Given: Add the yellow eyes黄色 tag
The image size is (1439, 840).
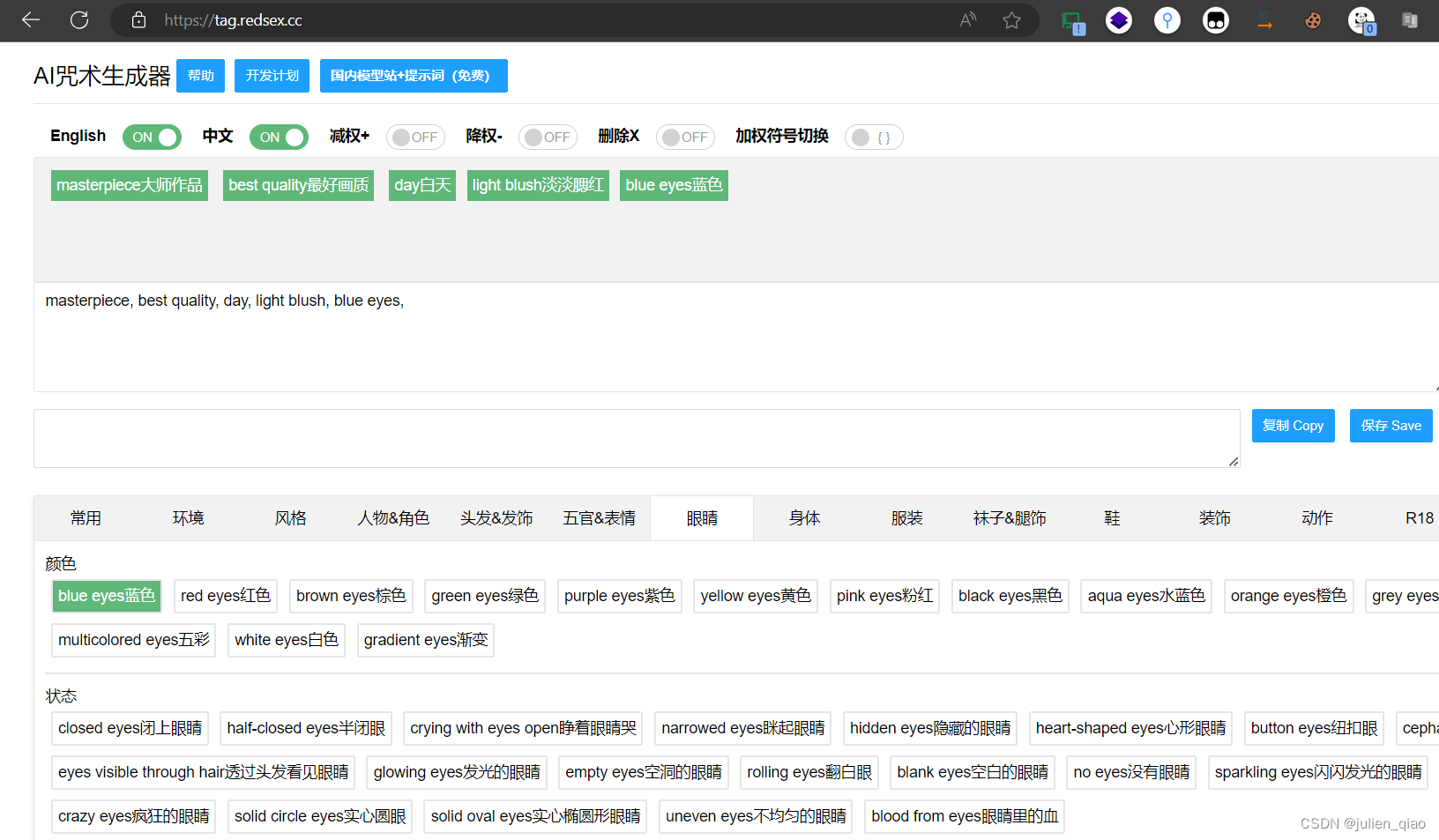Looking at the screenshot, I should 756,596.
